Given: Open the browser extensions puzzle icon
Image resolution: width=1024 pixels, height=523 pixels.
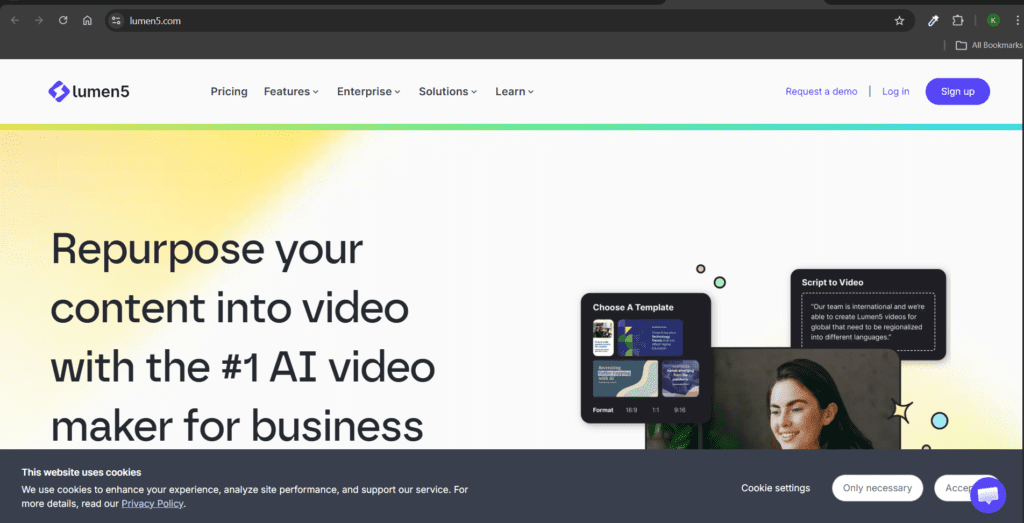Looking at the screenshot, I should click(958, 21).
